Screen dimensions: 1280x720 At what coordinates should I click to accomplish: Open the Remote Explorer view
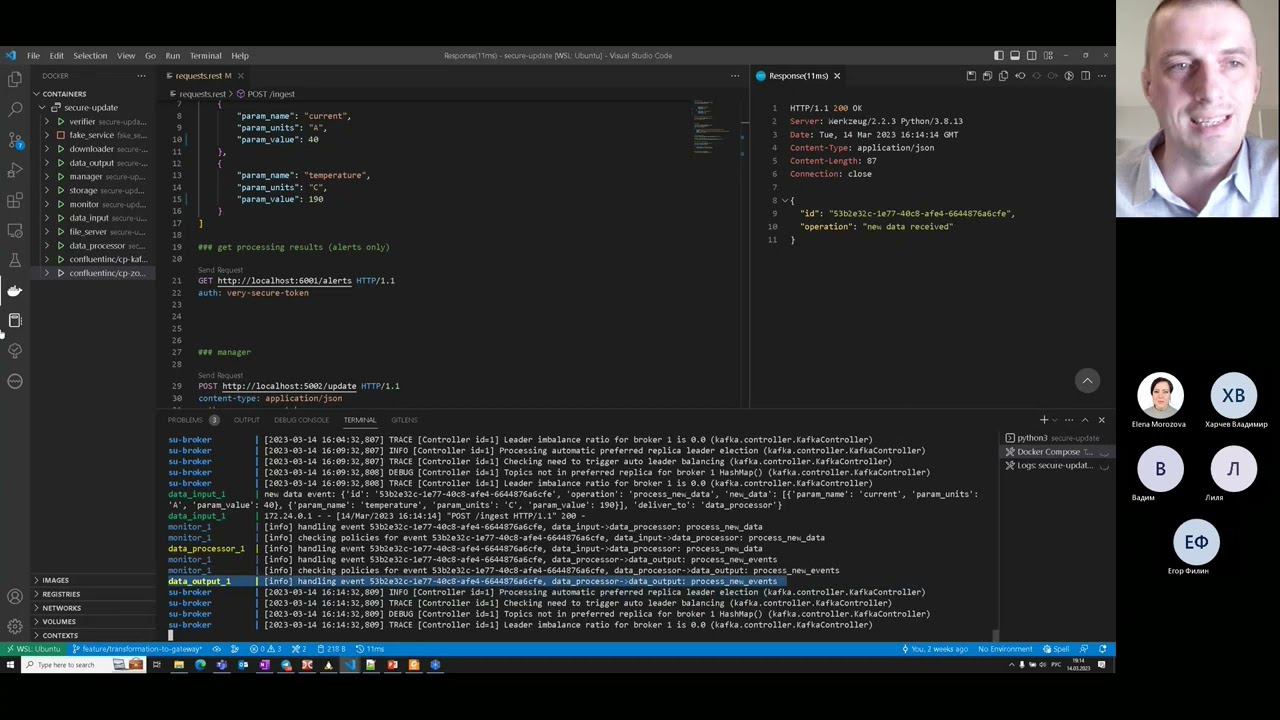click(x=15, y=230)
